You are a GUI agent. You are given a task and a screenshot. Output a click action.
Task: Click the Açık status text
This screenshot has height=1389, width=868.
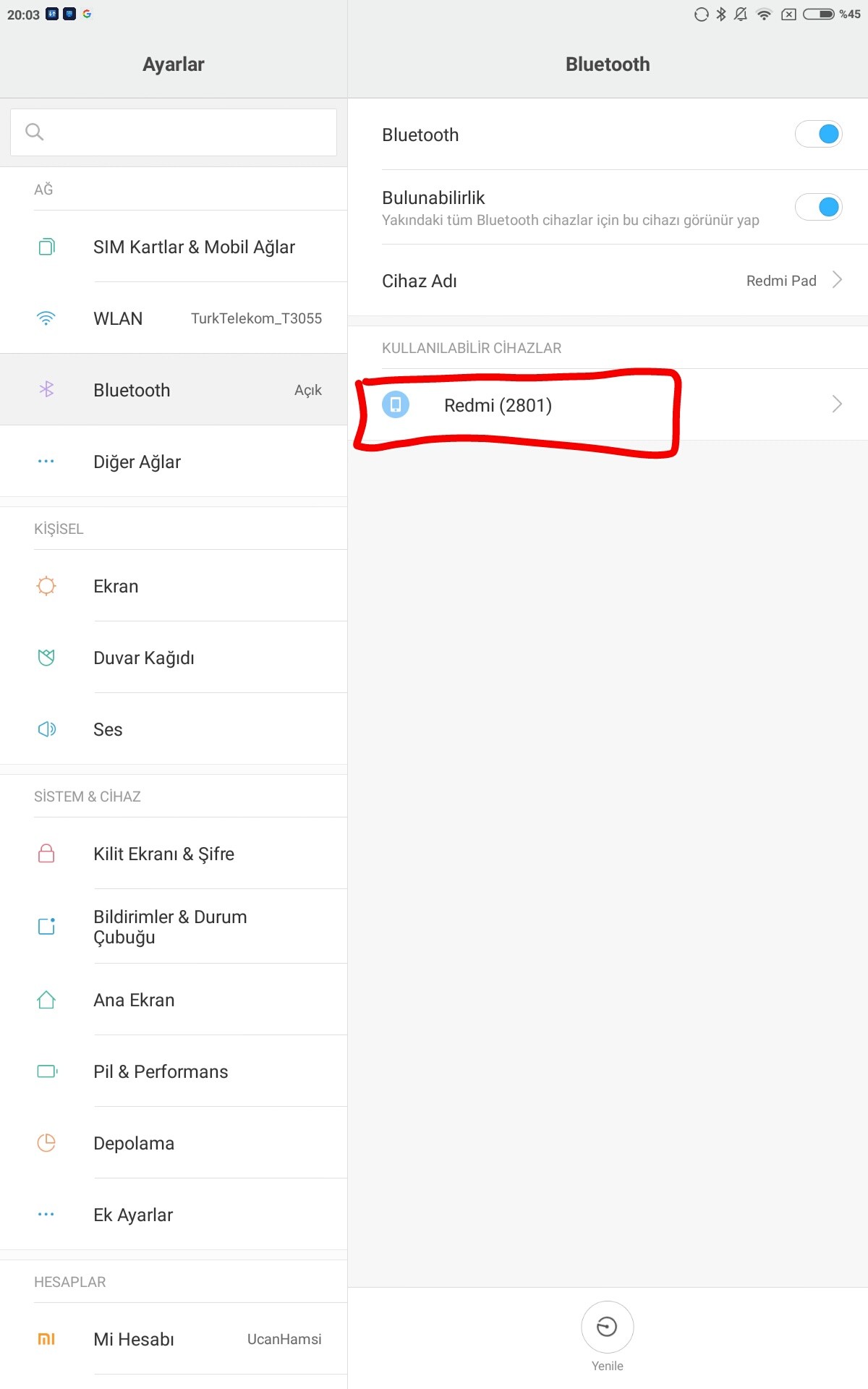point(308,391)
